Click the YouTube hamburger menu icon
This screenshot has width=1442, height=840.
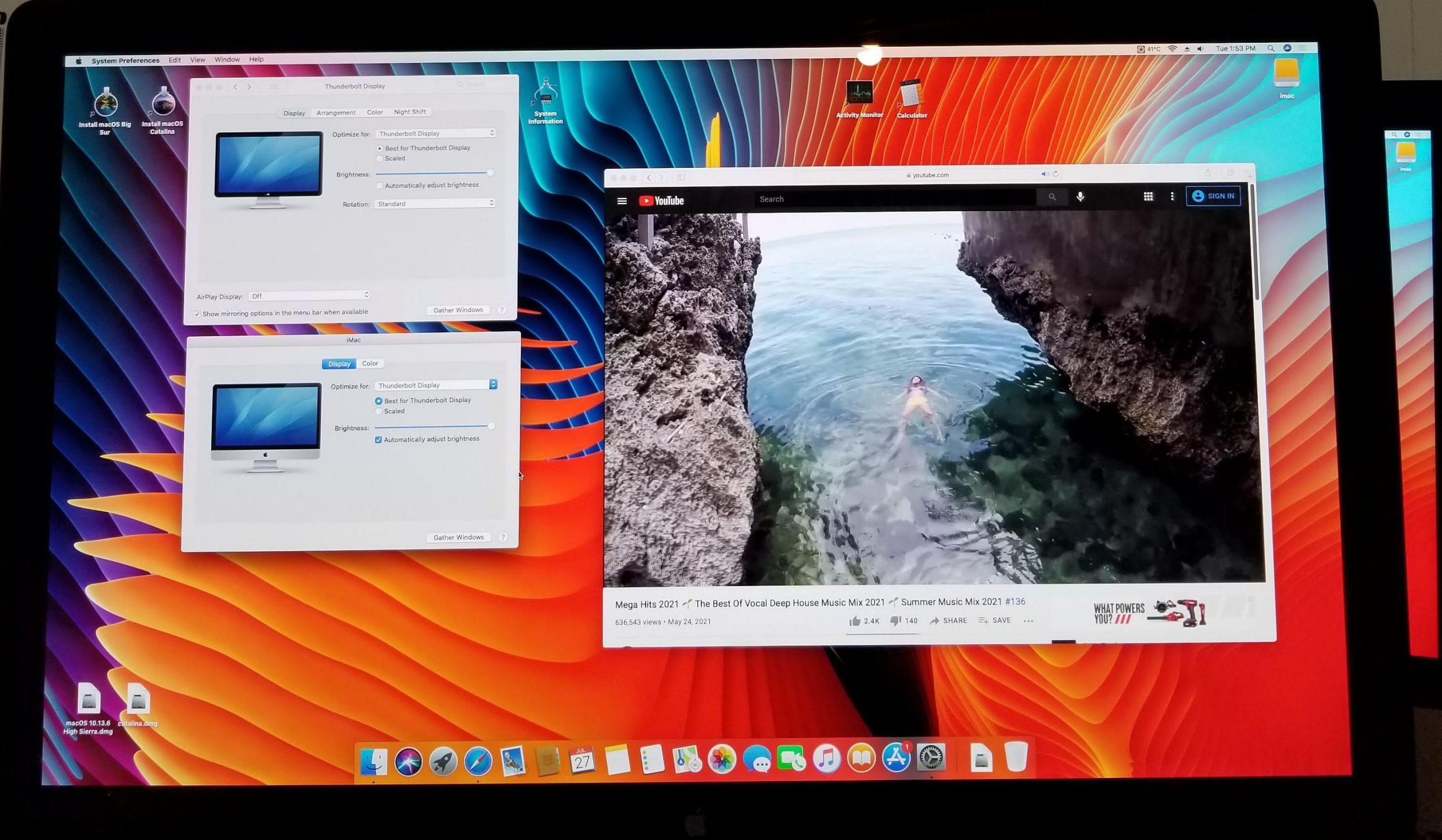[x=622, y=200]
